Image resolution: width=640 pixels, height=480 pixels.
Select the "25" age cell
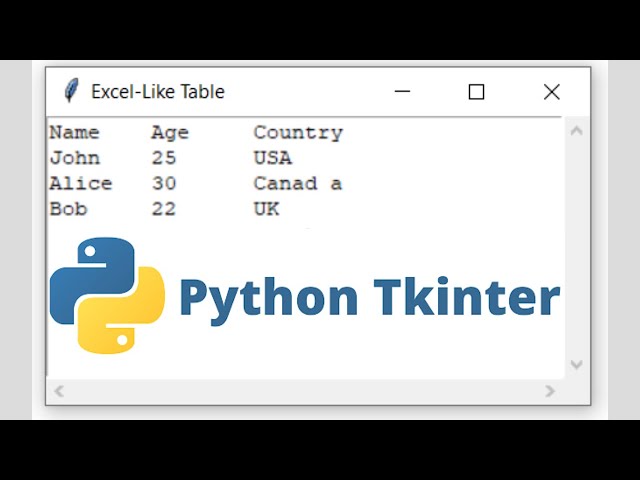(164, 158)
